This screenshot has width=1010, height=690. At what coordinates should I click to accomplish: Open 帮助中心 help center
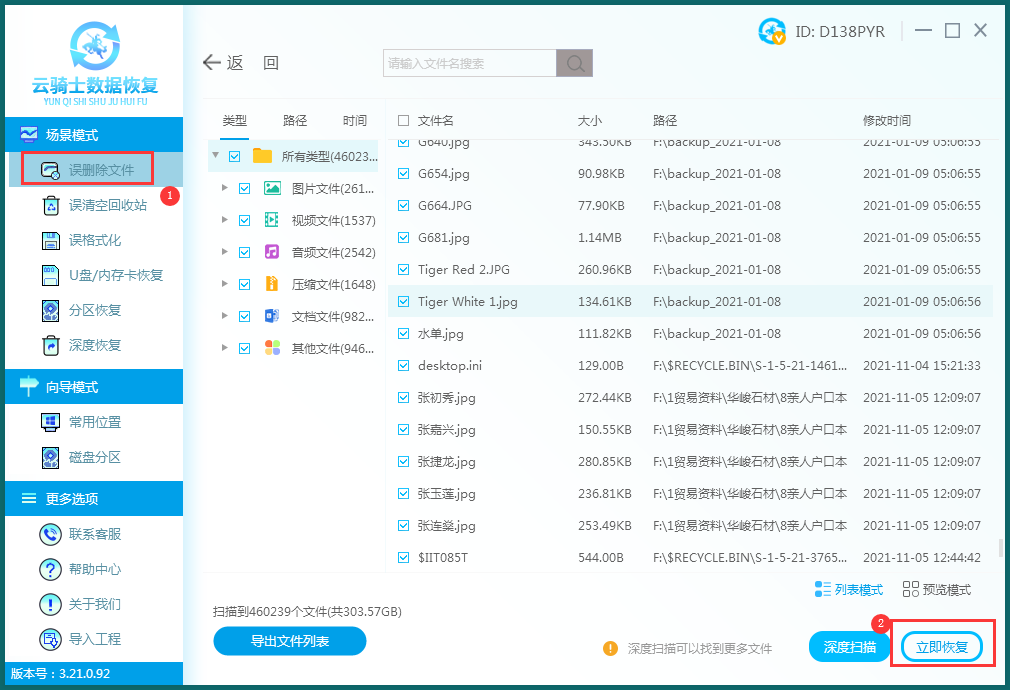[81, 570]
